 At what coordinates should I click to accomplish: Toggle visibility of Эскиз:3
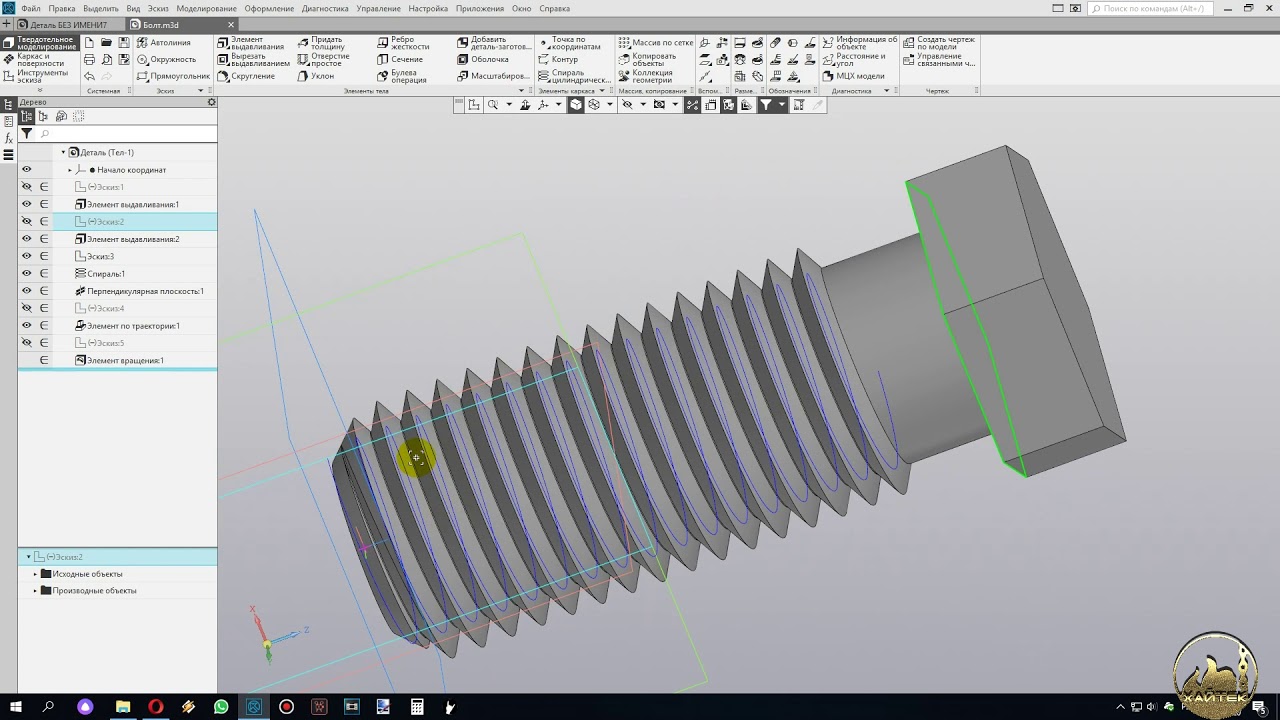coord(27,256)
